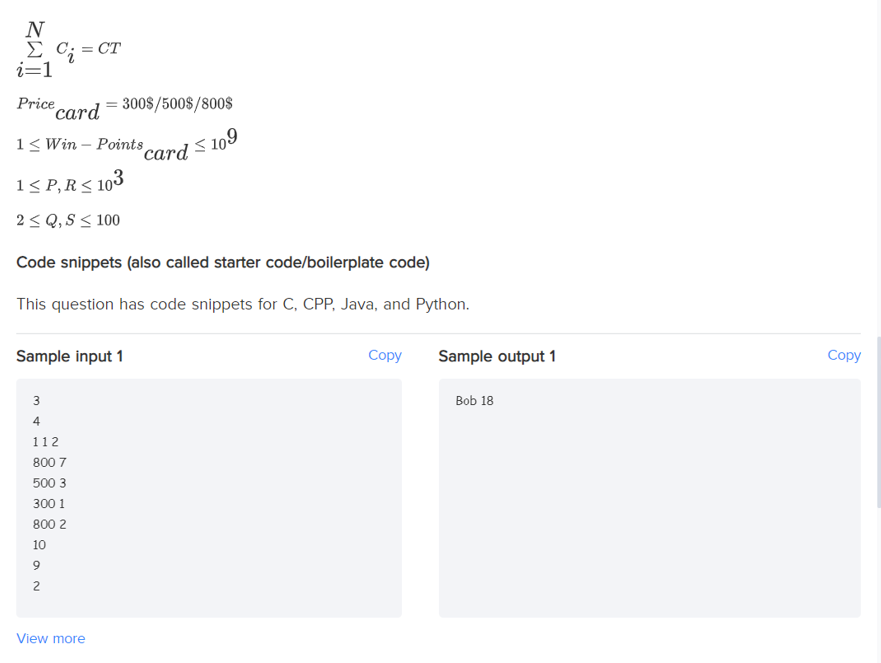Click the summation formula equal to CT
This screenshot has height=663, width=881.
[69, 49]
